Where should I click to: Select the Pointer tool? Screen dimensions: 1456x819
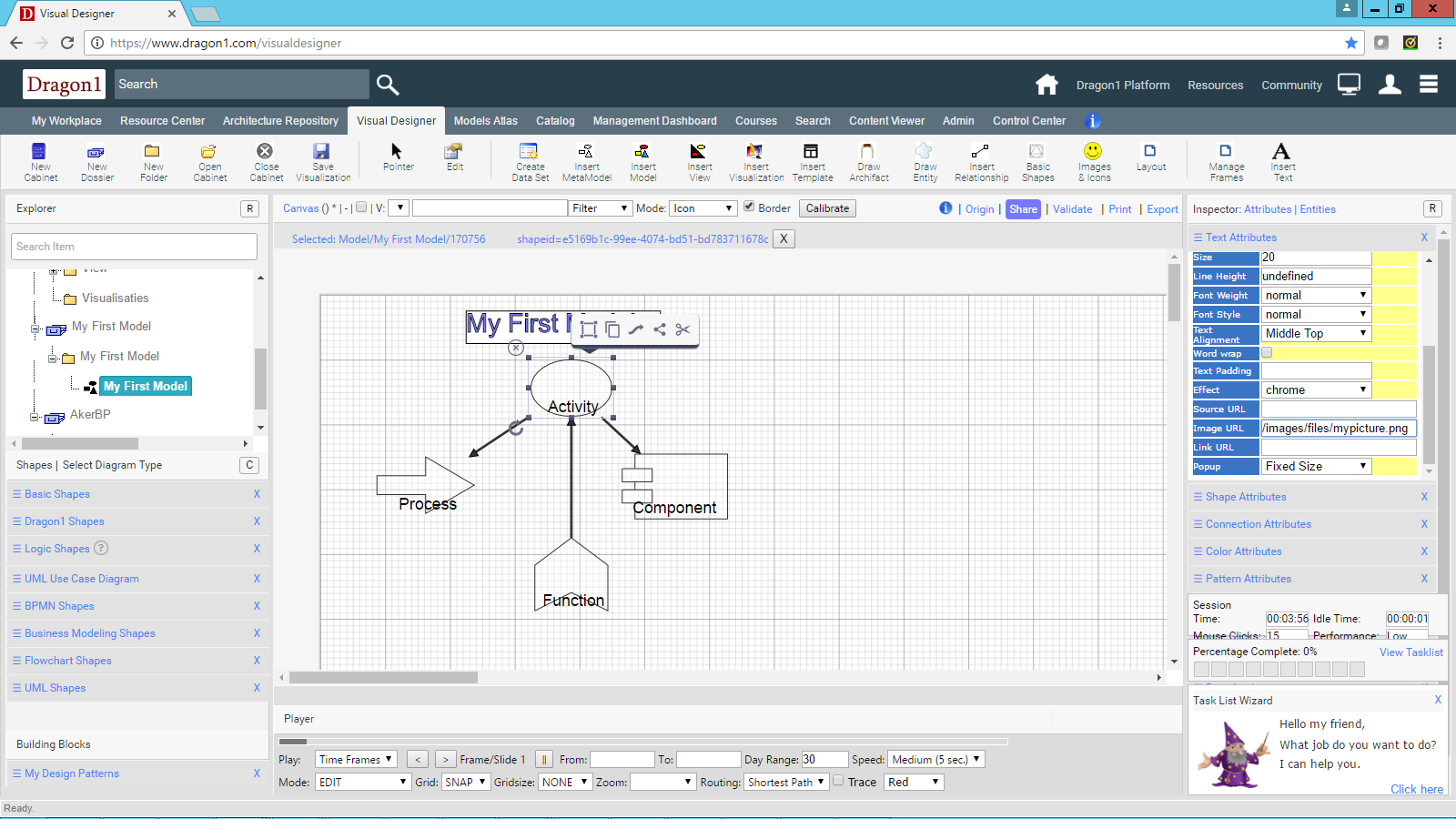pos(397,151)
